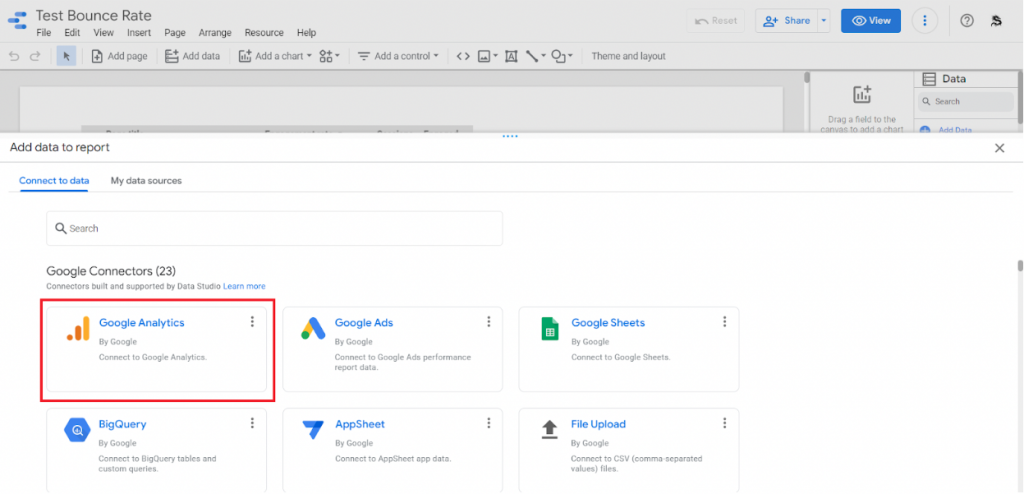The width and height of the screenshot is (1024, 494).
Task: Click the File Upload arrow icon
Action: pyautogui.click(x=550, y=430)
